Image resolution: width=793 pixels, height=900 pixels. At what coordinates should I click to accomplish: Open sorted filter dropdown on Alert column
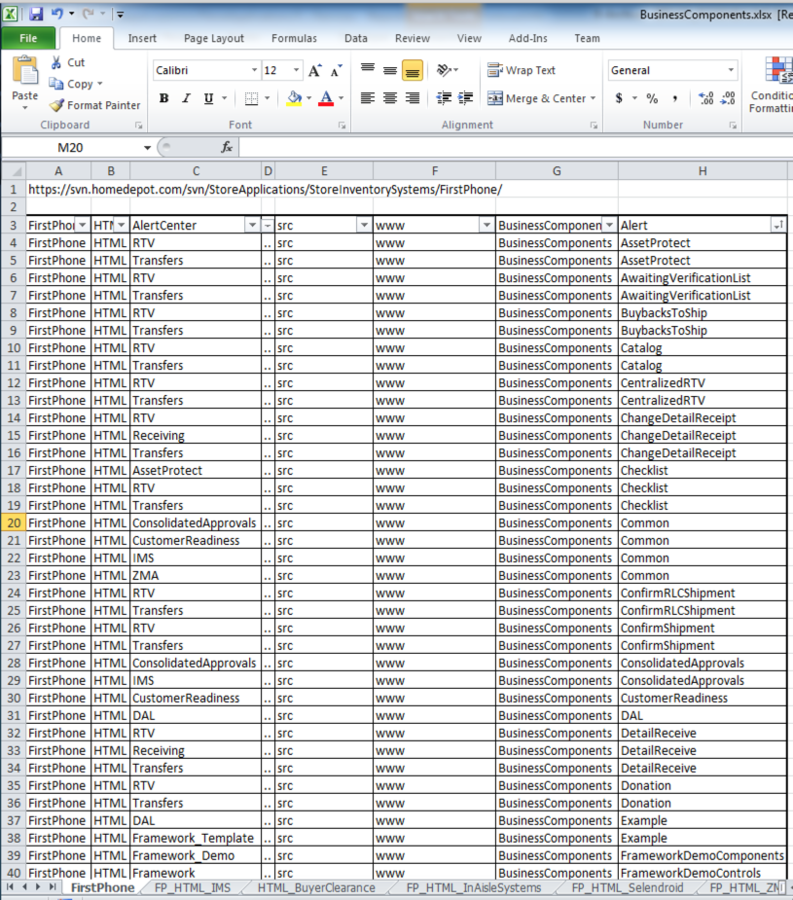[778, 225]
